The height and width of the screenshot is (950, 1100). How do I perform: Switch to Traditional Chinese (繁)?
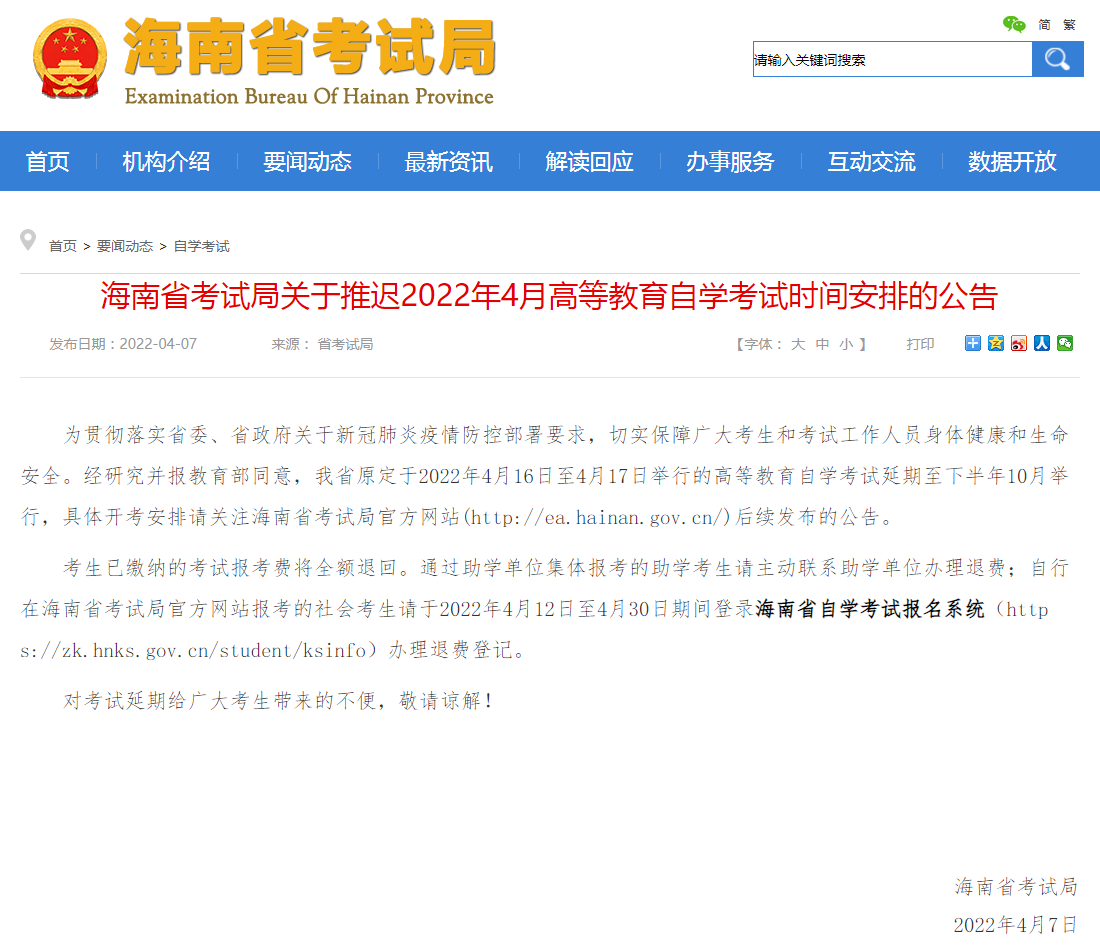pos(1069,24)
